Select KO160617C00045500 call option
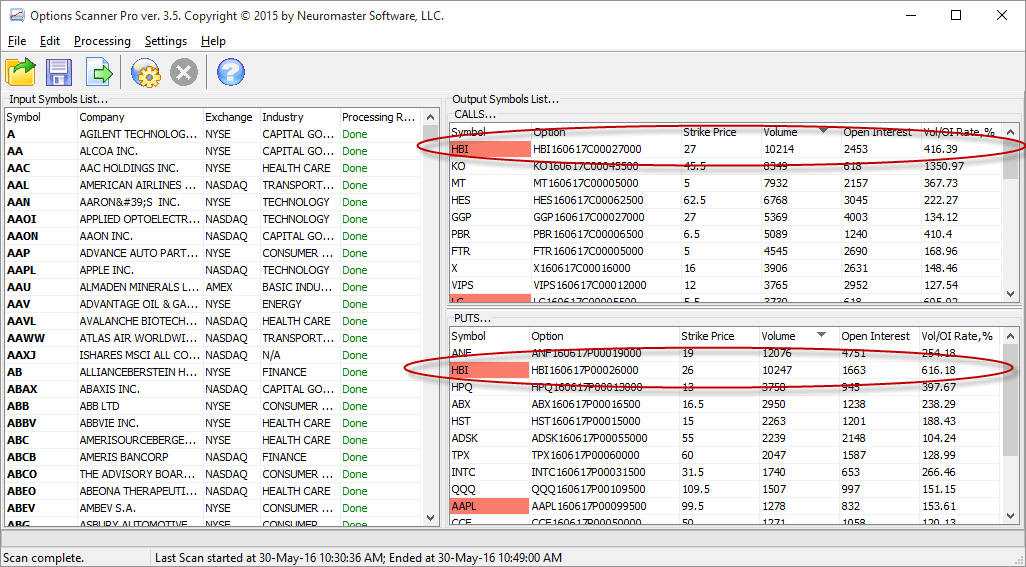Screen dimensions: 1026x567 (586, 166)
